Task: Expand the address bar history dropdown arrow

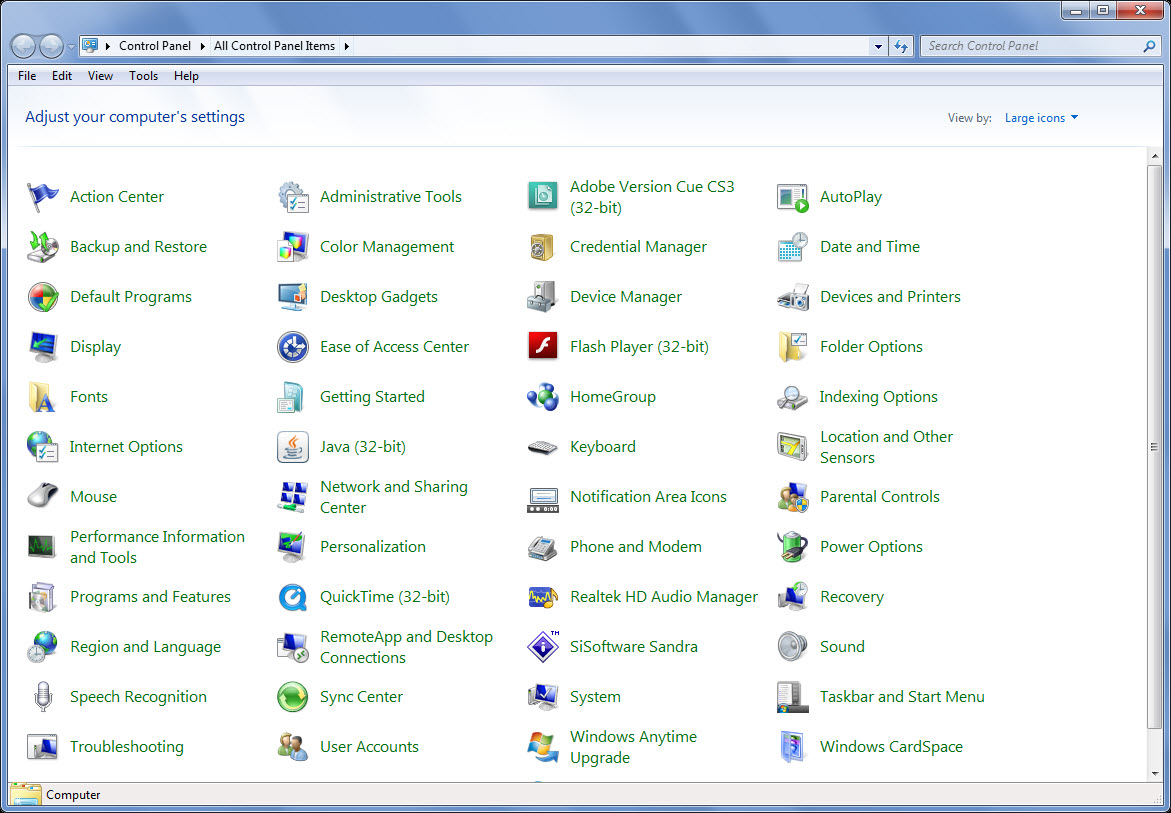Action: point(878,46)
